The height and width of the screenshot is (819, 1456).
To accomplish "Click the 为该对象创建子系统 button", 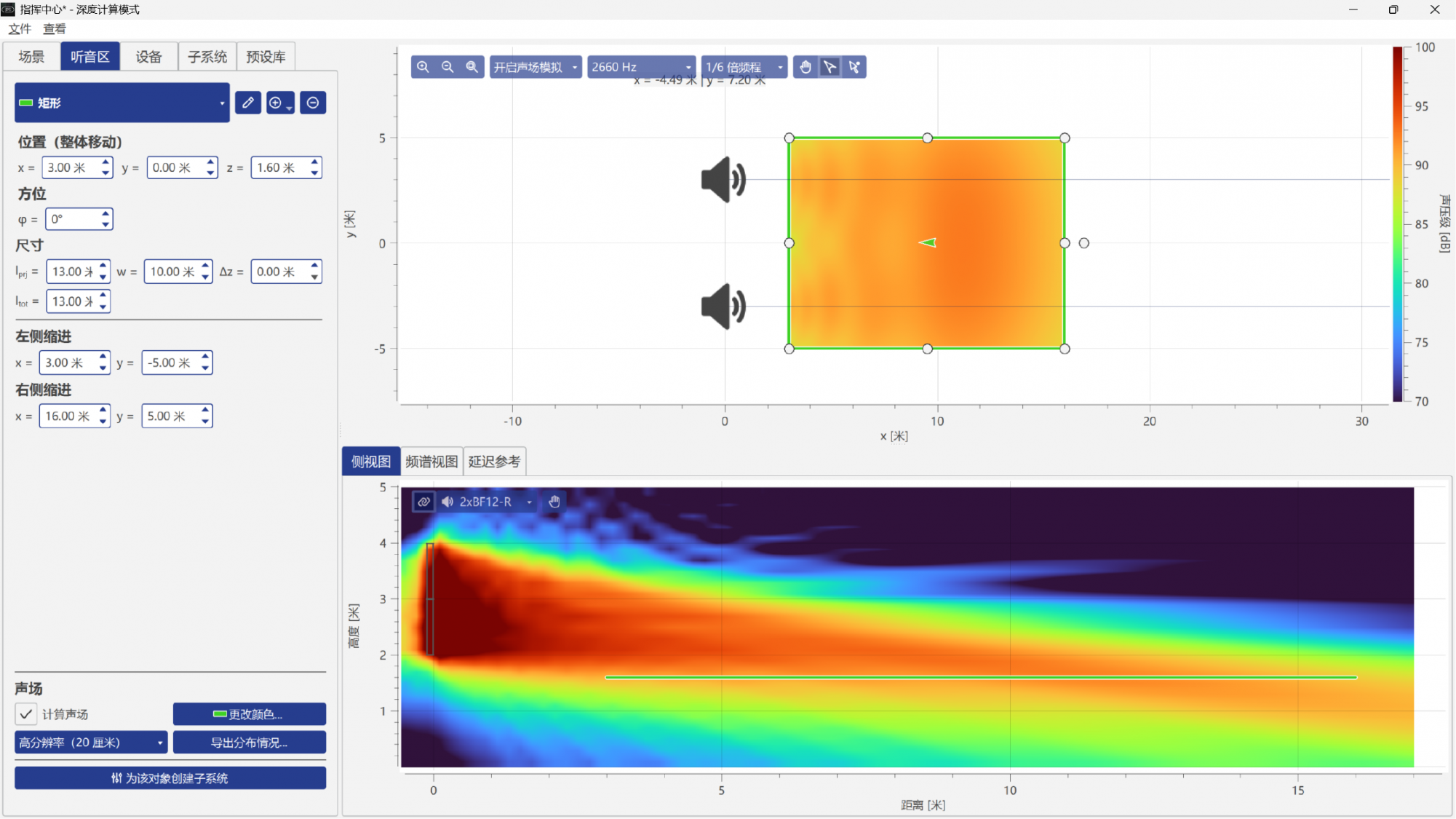I will pyautogui.click(x=170, y=778).
